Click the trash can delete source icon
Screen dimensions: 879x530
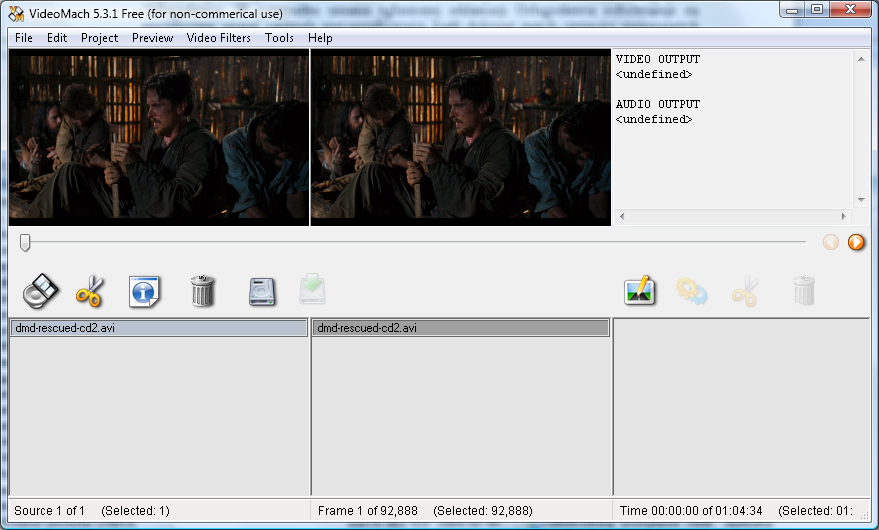202,291
